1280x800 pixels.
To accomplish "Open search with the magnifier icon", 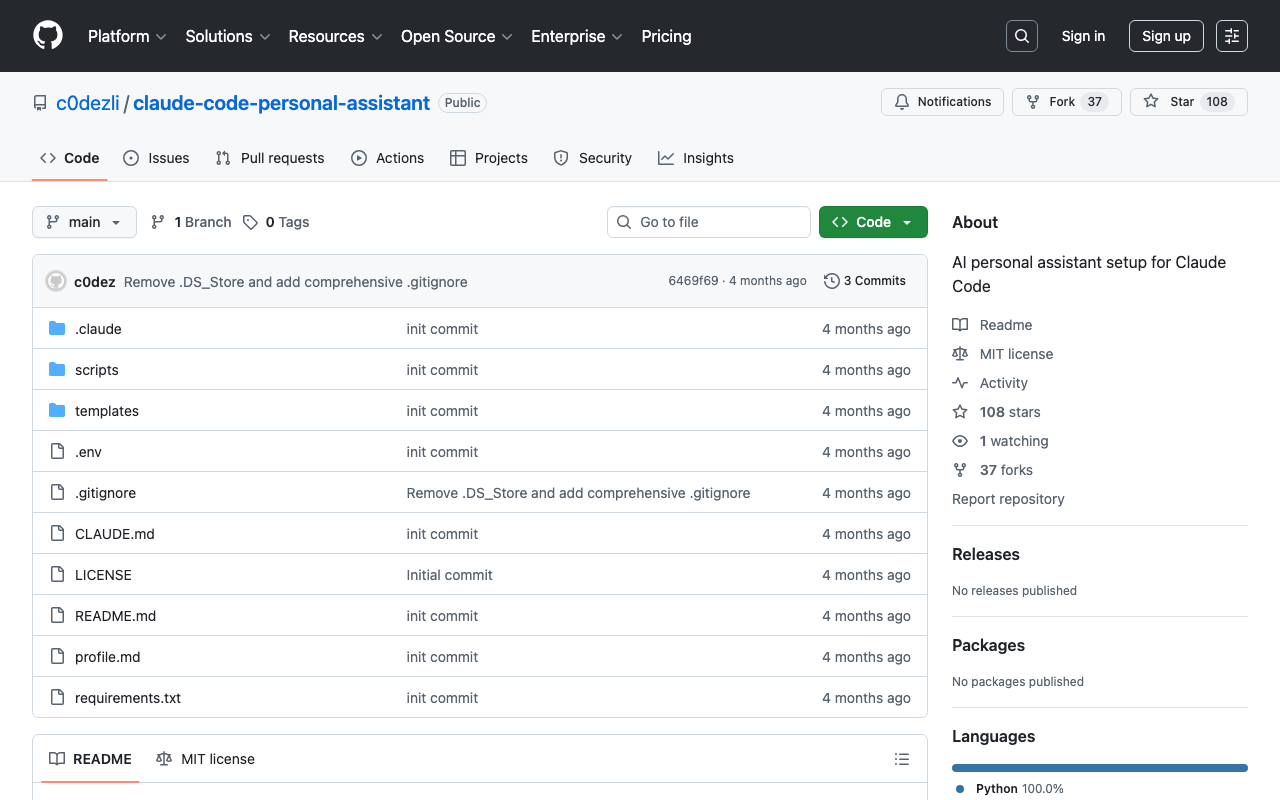I will point(1021,36).
